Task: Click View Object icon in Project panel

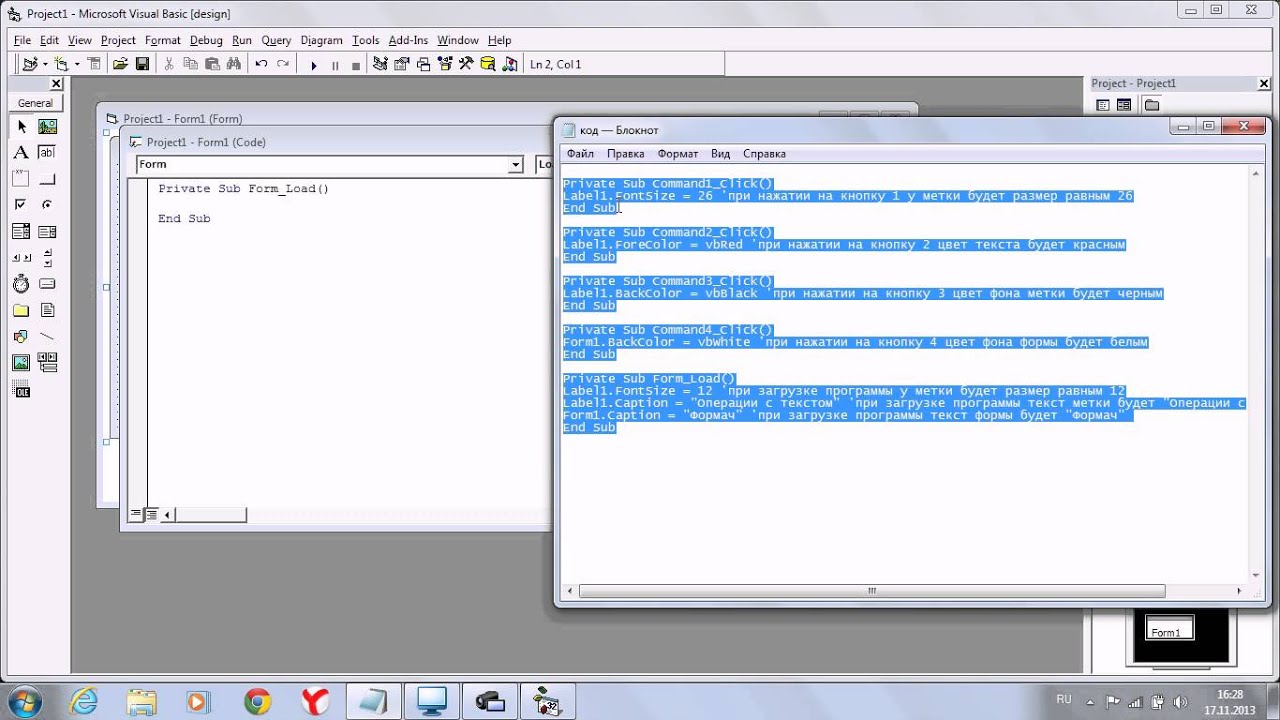Action: [x=1124, y=105]
